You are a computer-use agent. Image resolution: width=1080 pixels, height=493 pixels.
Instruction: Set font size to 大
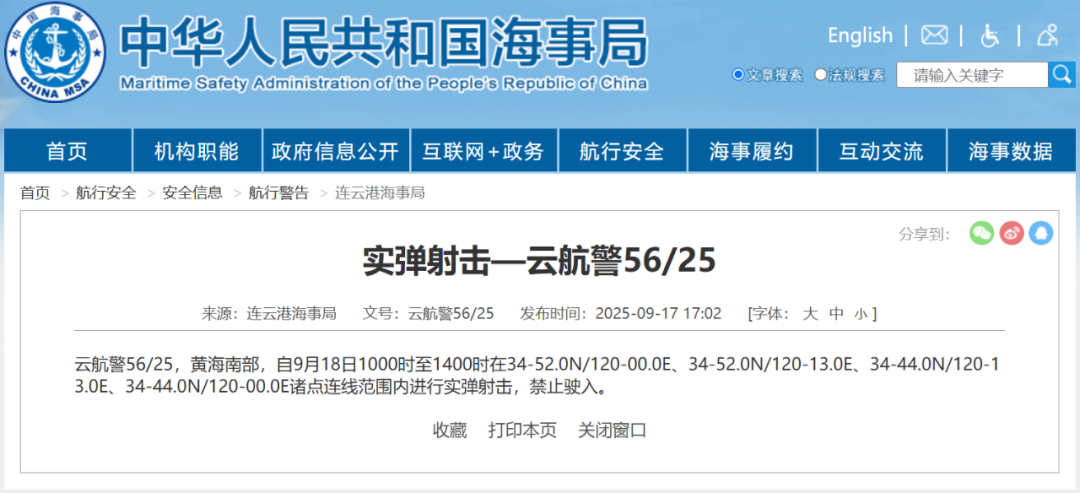coord(810,314)
